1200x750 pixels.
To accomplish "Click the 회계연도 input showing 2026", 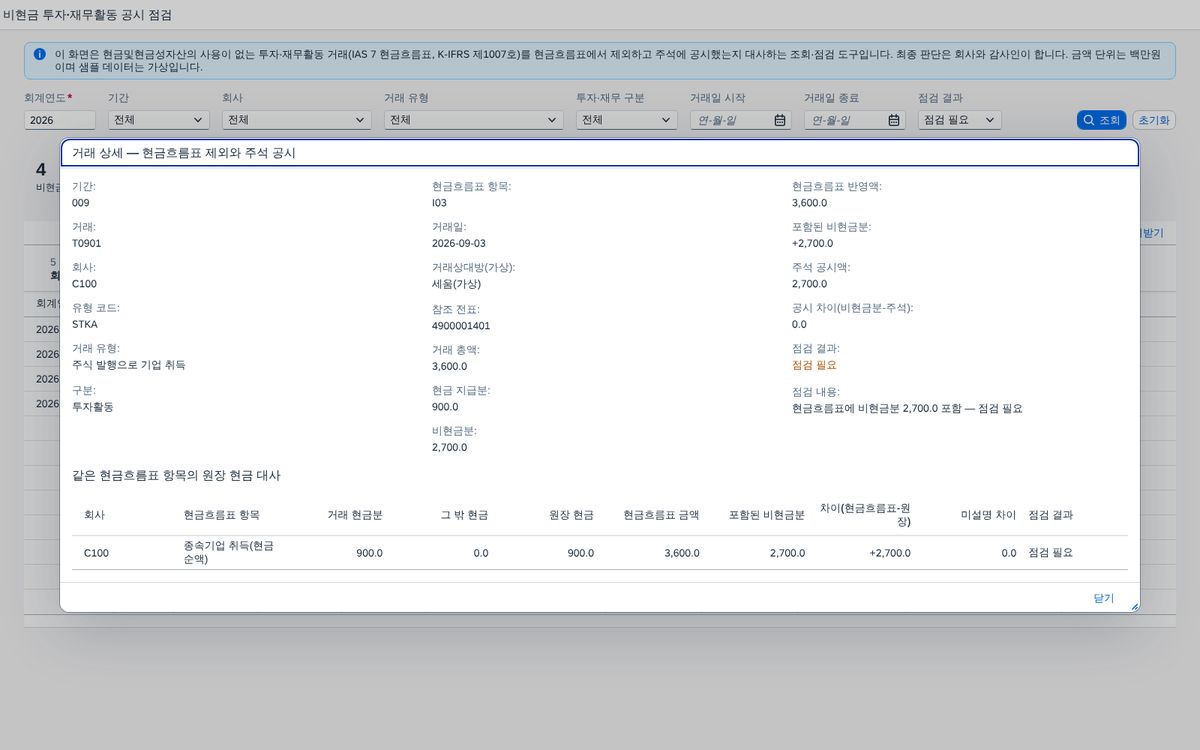I will tap(60, 120).
